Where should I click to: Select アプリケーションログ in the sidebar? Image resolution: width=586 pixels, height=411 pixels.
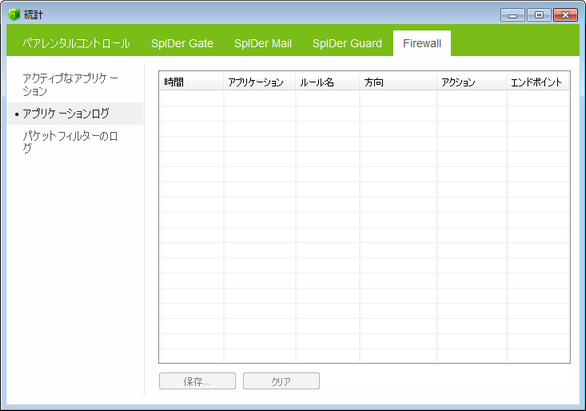(75, 114)
